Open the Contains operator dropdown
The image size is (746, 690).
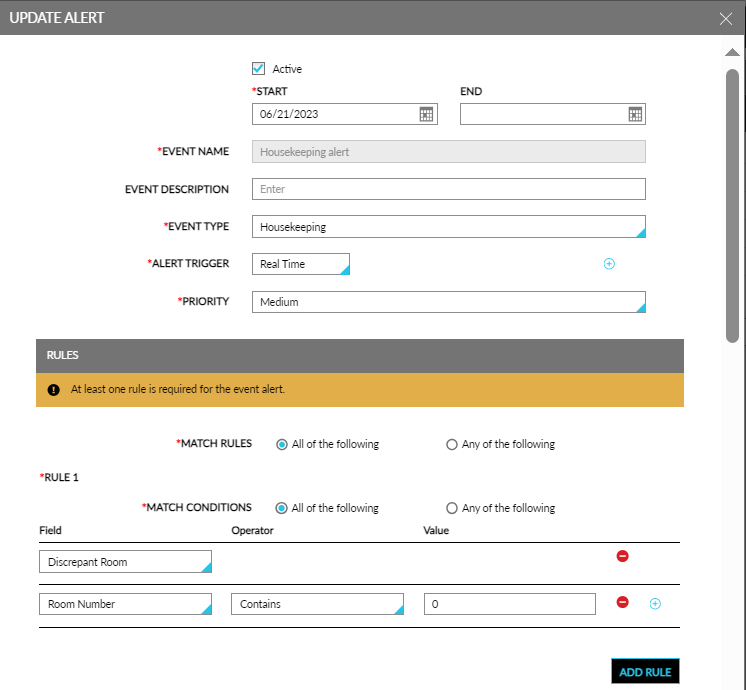(x=317, y=604)
